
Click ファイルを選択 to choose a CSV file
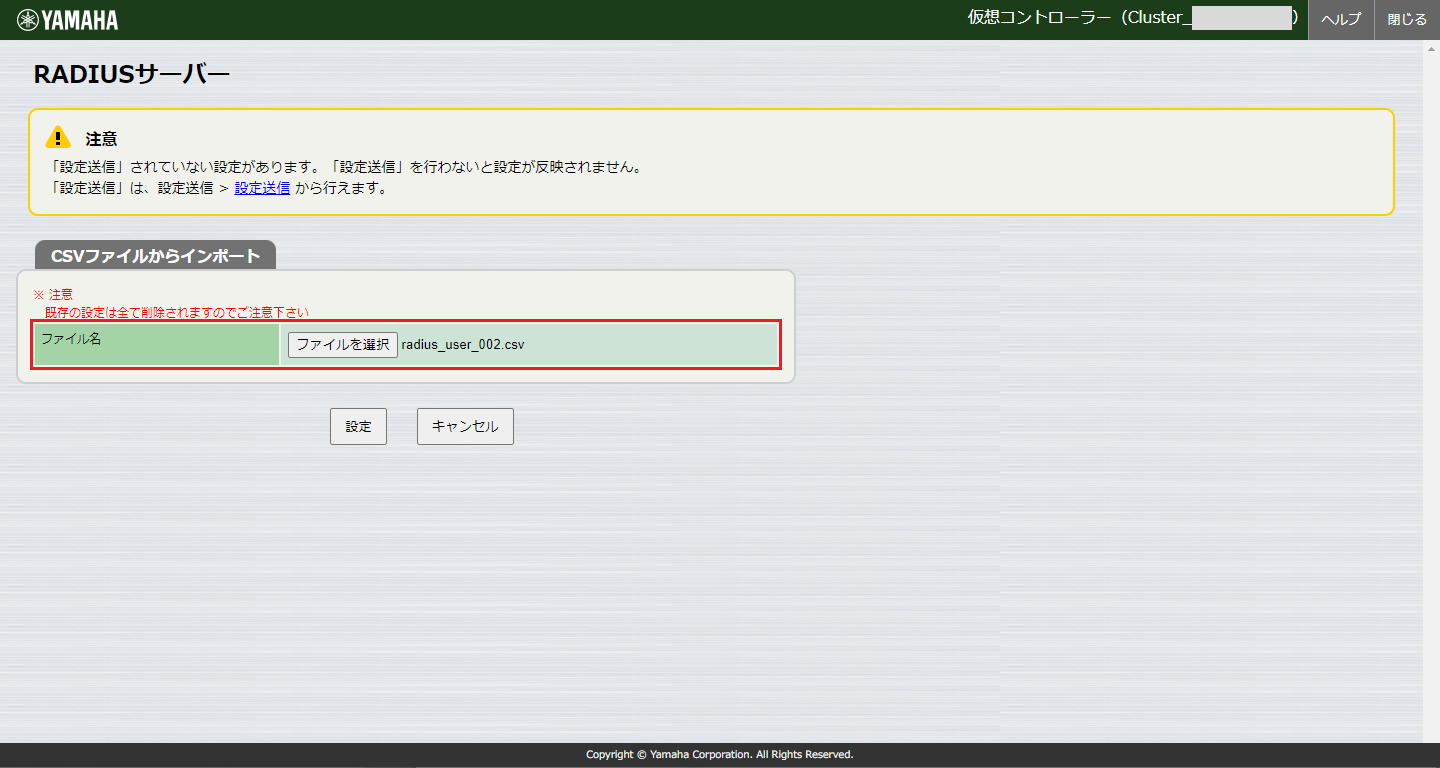coord(342,344)
